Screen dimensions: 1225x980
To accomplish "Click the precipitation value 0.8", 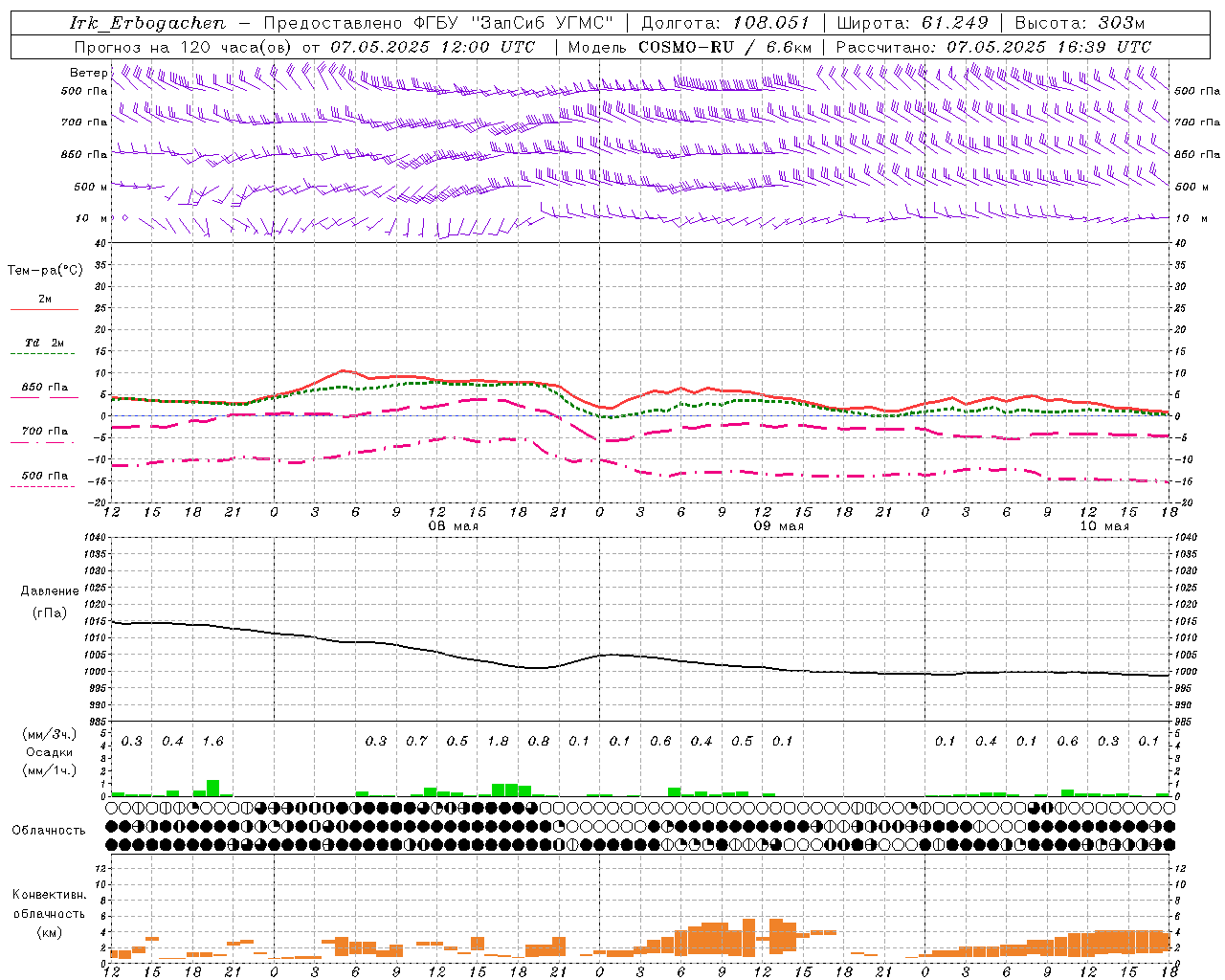I will tap(539, 741).
